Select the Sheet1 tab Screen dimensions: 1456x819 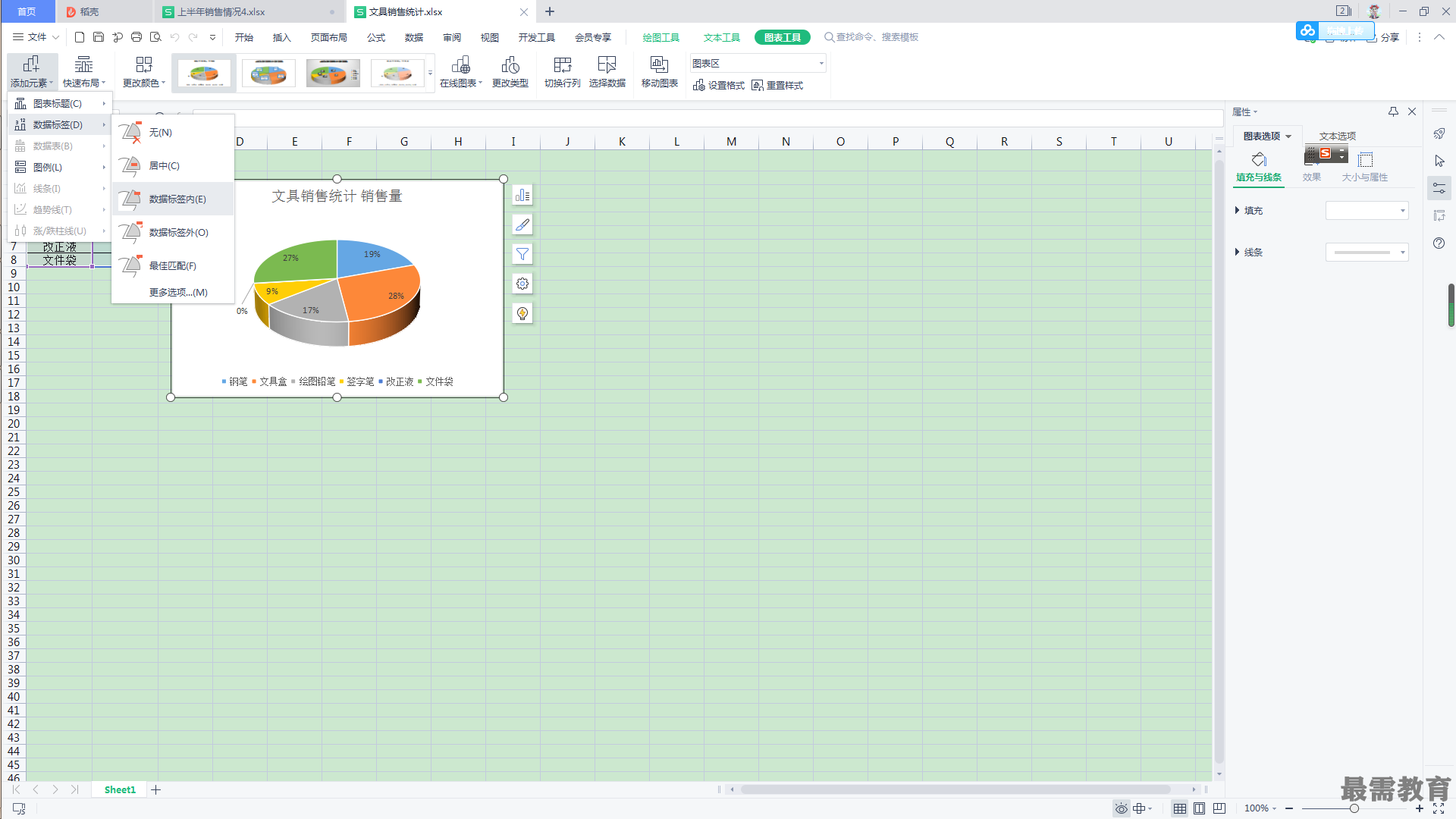(x=120, y=790)
